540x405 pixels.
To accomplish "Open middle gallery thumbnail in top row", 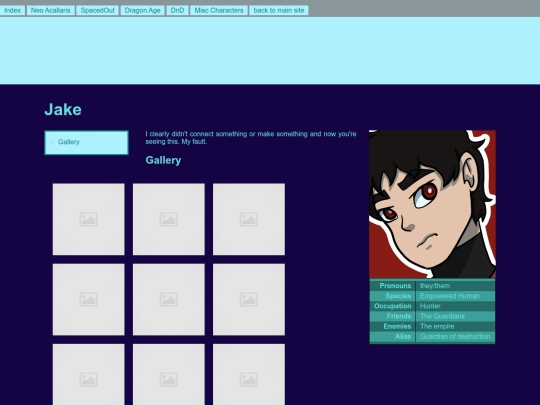I will click(x=169, y=219).
